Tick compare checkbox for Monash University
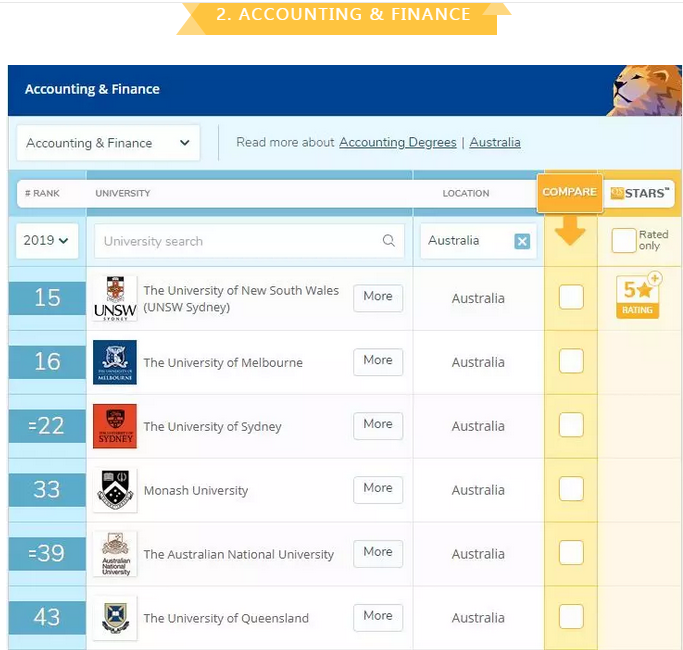This screenshot has height=650, width=683. coord(571,489)
